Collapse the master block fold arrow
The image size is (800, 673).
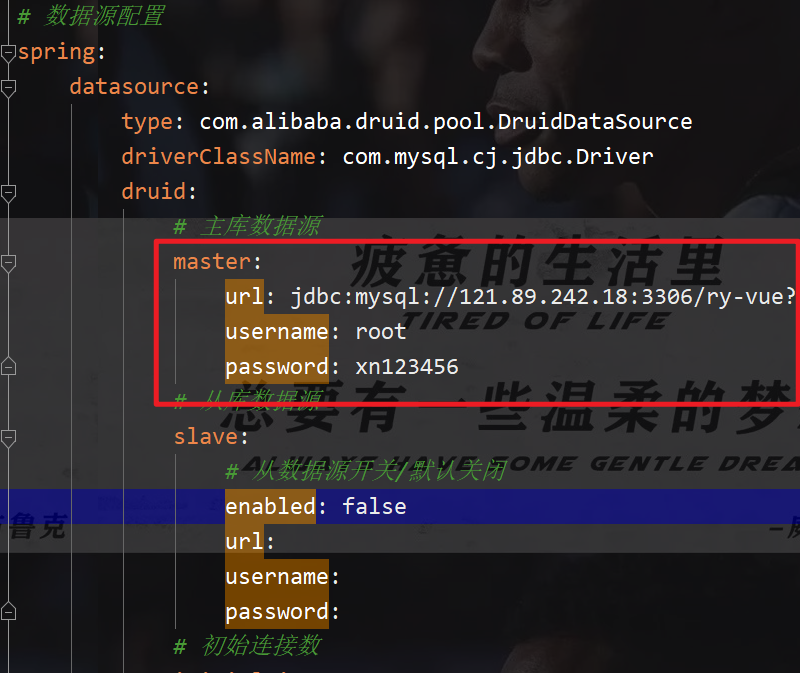[x=8, y=263]
